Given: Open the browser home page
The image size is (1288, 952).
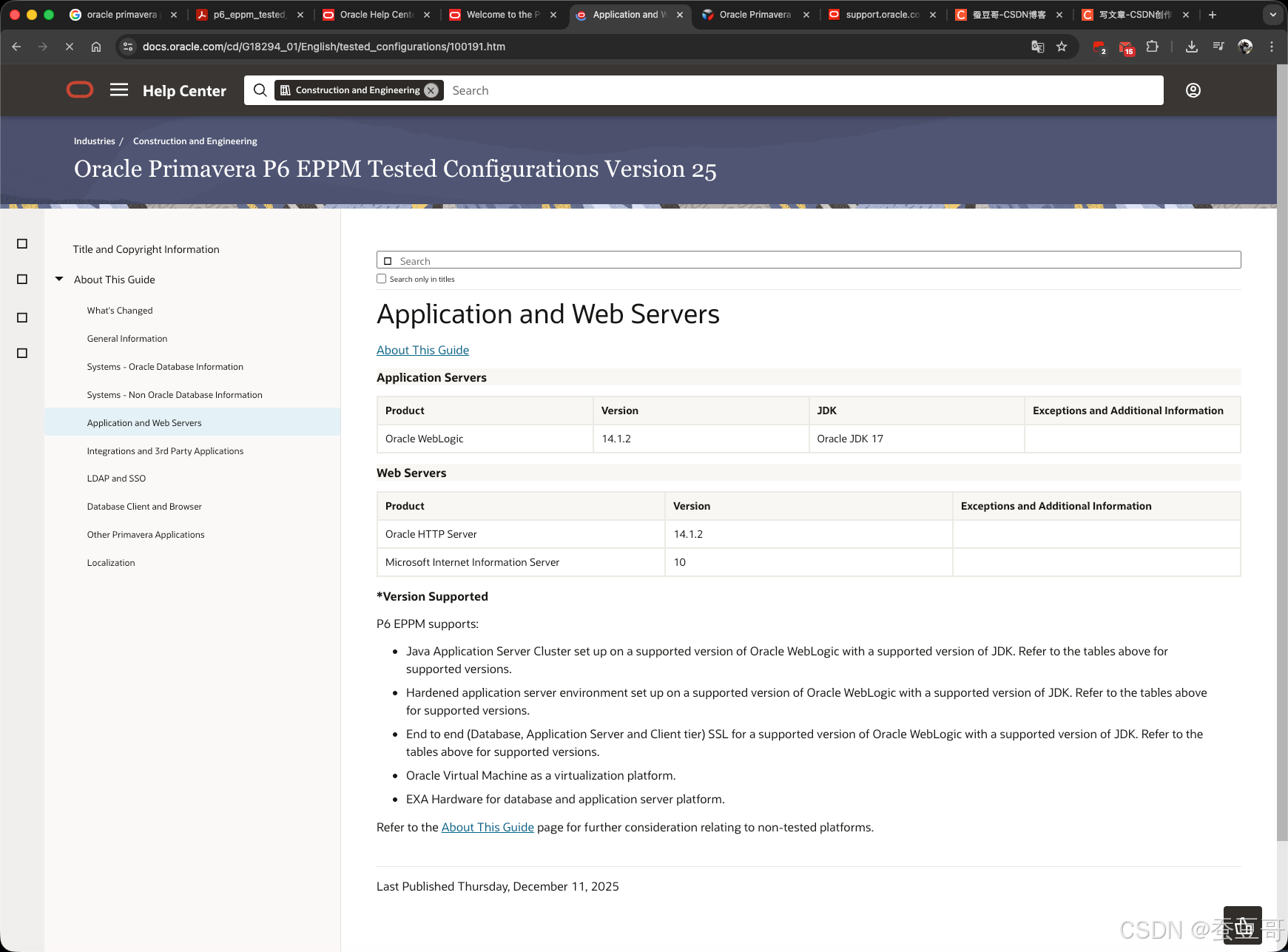Looking at the screenshot, I should [96, 47].
